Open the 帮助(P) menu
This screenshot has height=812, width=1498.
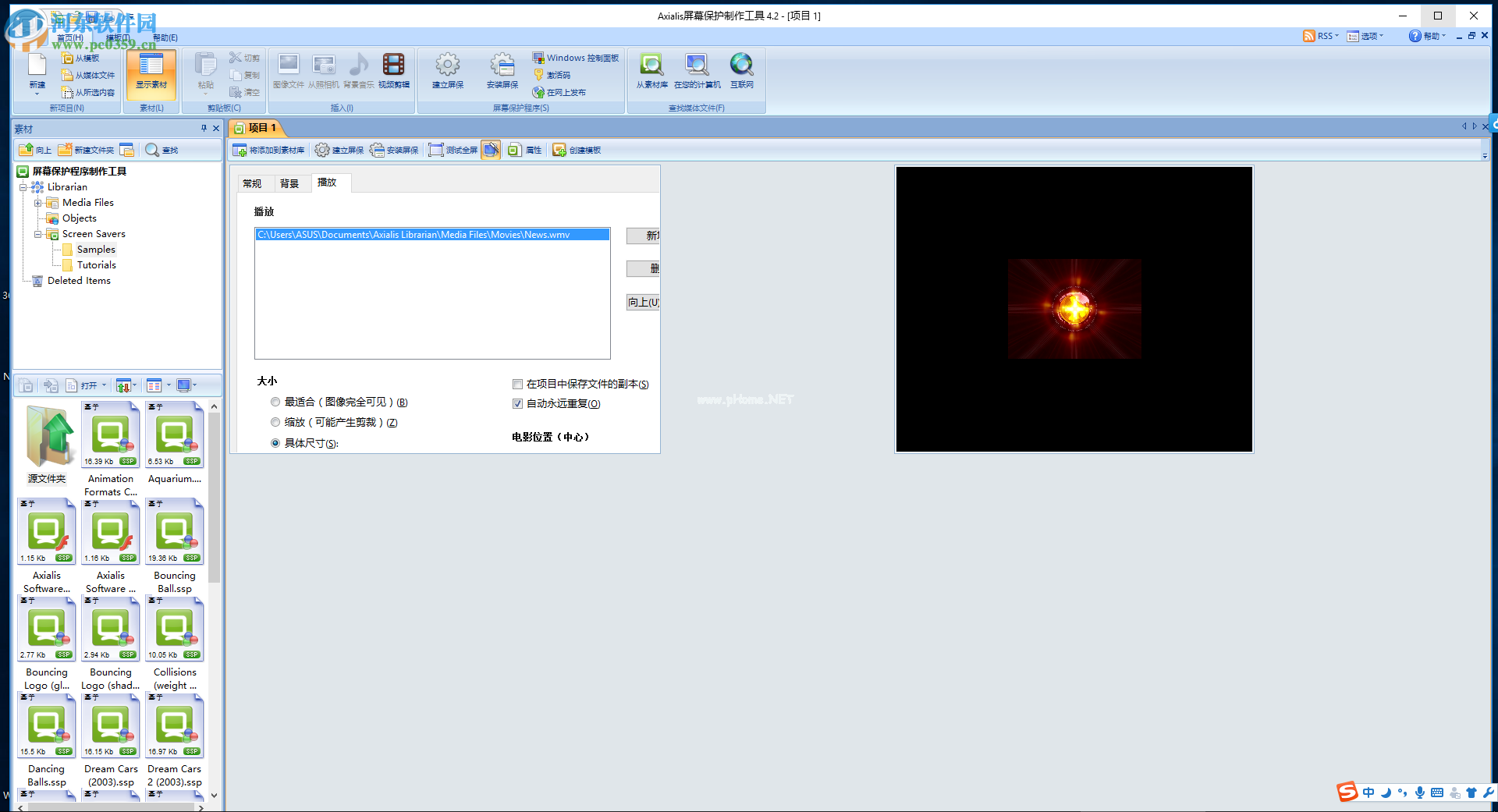pyautogui.click(x=165, y=37)
